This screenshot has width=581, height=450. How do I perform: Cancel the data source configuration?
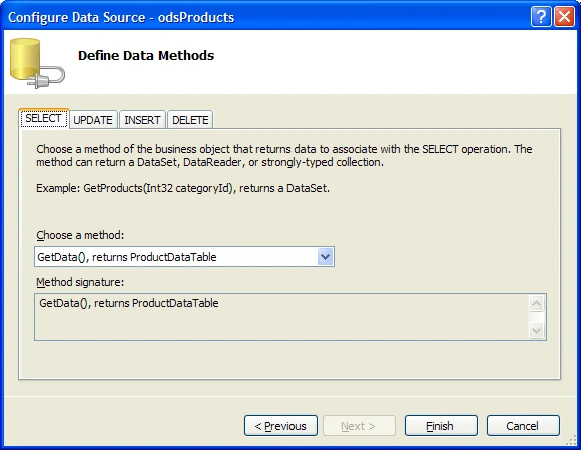click(x=523, y=426)
